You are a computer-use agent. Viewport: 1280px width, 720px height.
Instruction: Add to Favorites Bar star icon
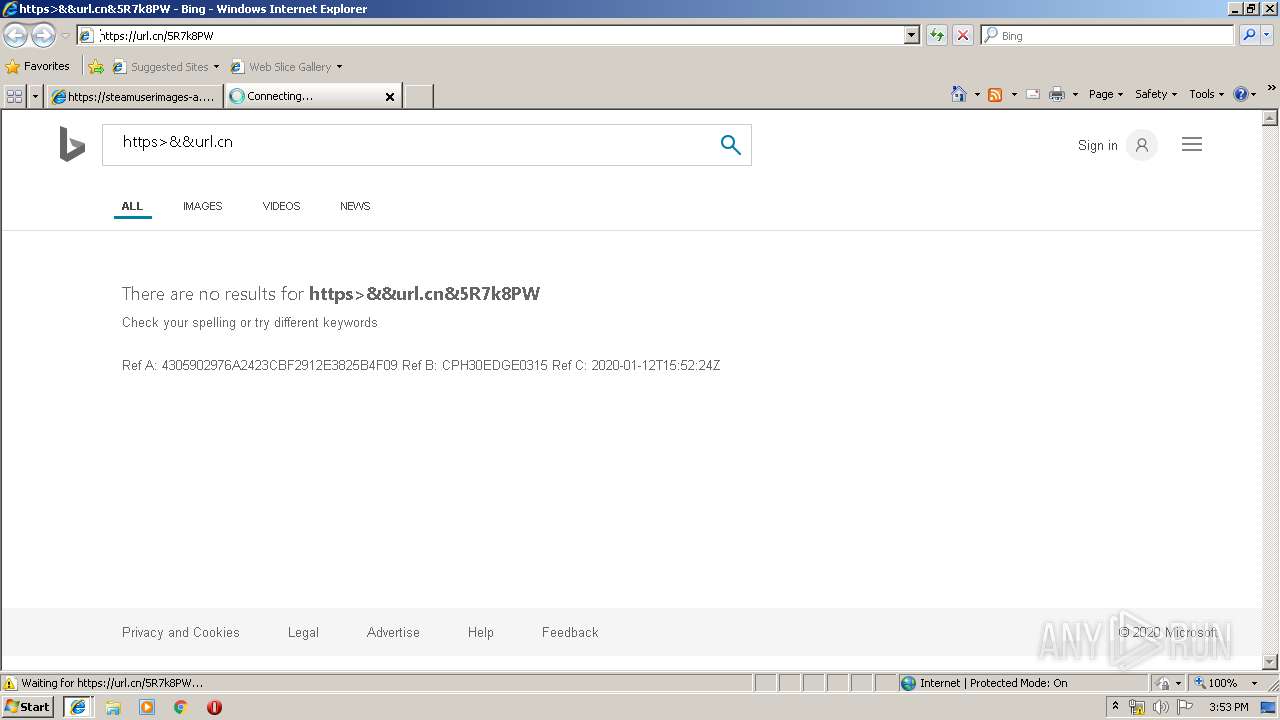96,67
